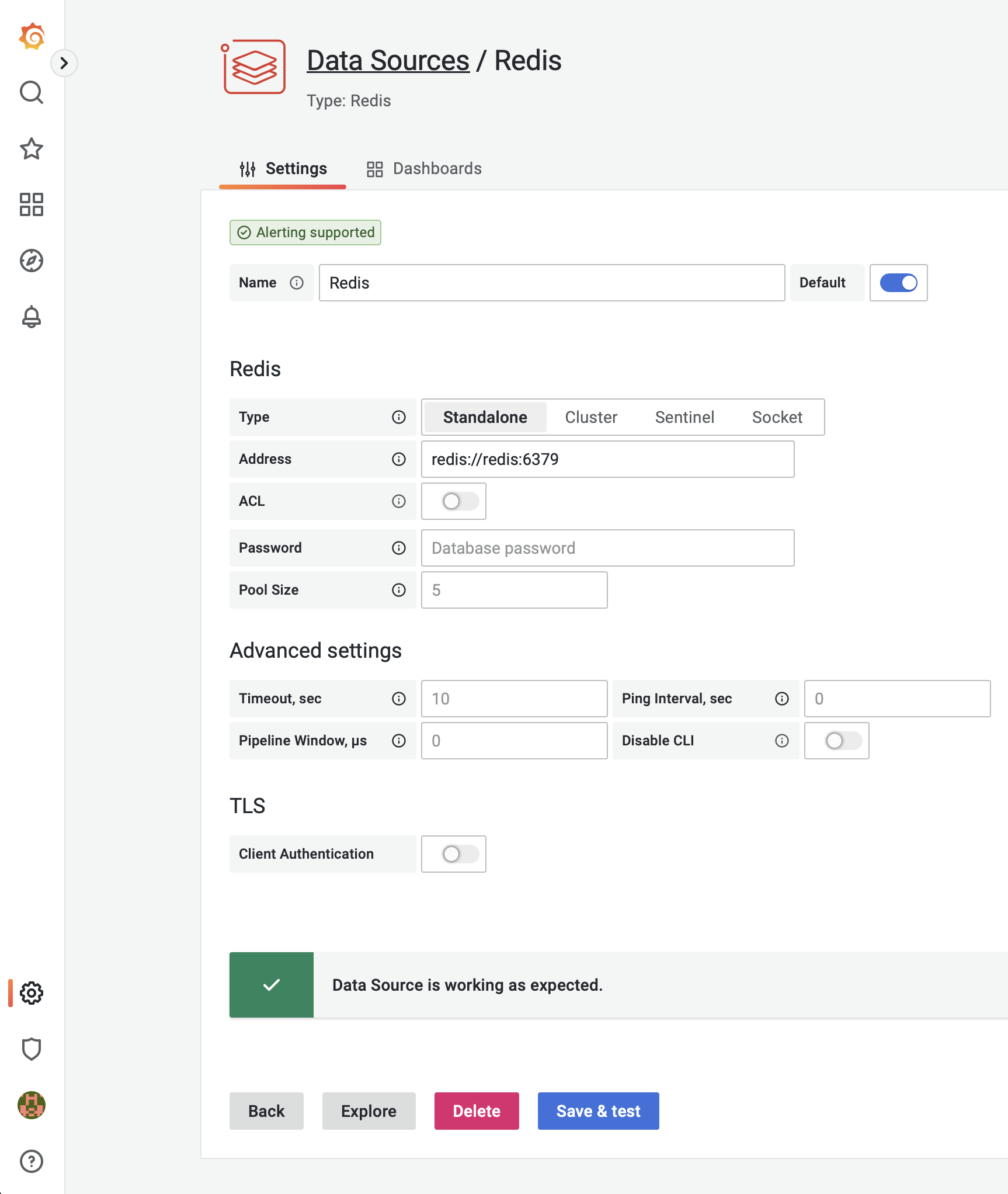Image resolution: width=1008 pixels, height=1194 pixels.
Task: Switch to the Settings tab
Action: pyautogui.click(x=283, y=169)
